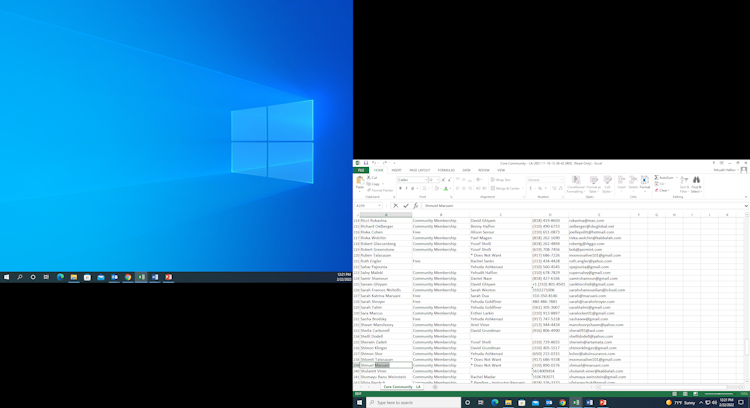Click the formula bar confirm checkmark icon
This screenshot has height=408, width=750.
click(x=406, y=206)
